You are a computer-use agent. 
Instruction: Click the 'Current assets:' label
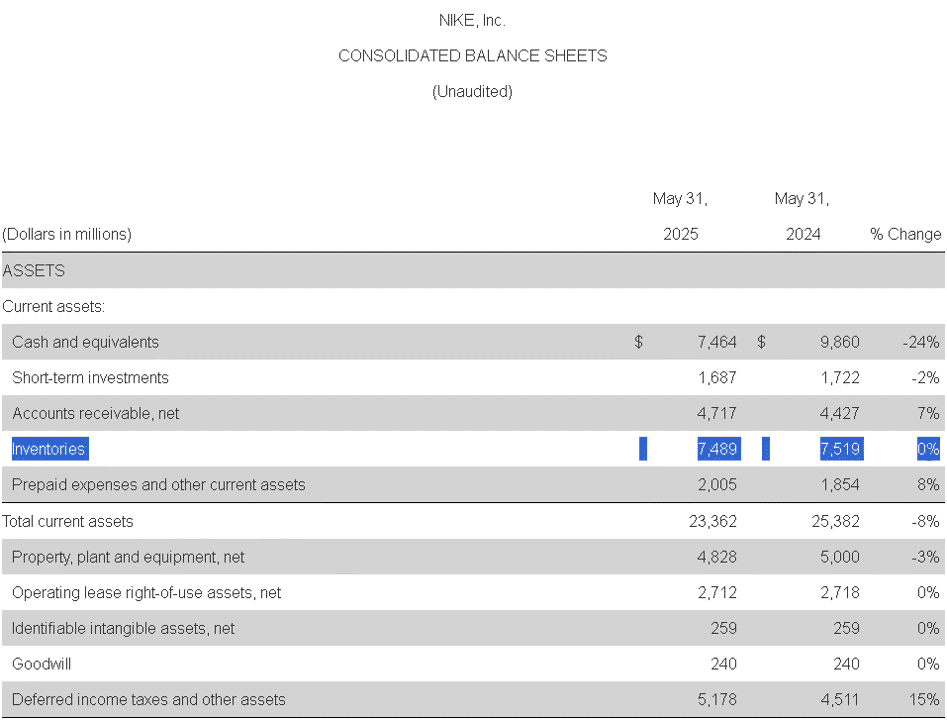pyautogui.click(x=54, y=306)
